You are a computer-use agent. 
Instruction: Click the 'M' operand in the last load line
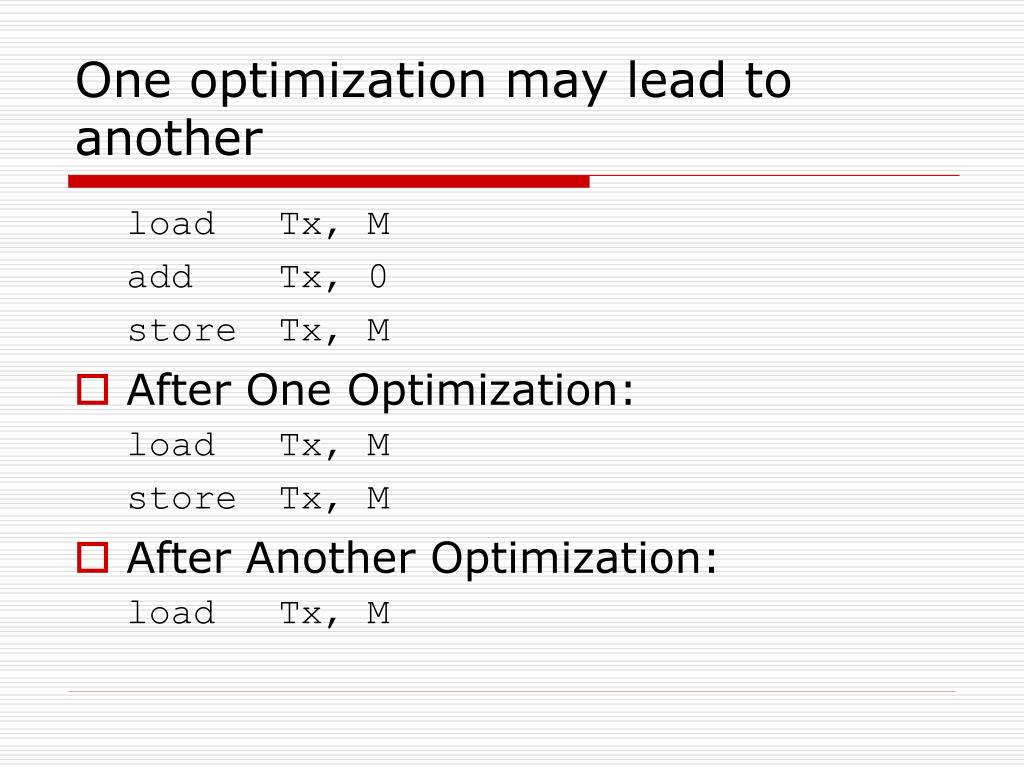pyautogui.click(x=379, y=613)
